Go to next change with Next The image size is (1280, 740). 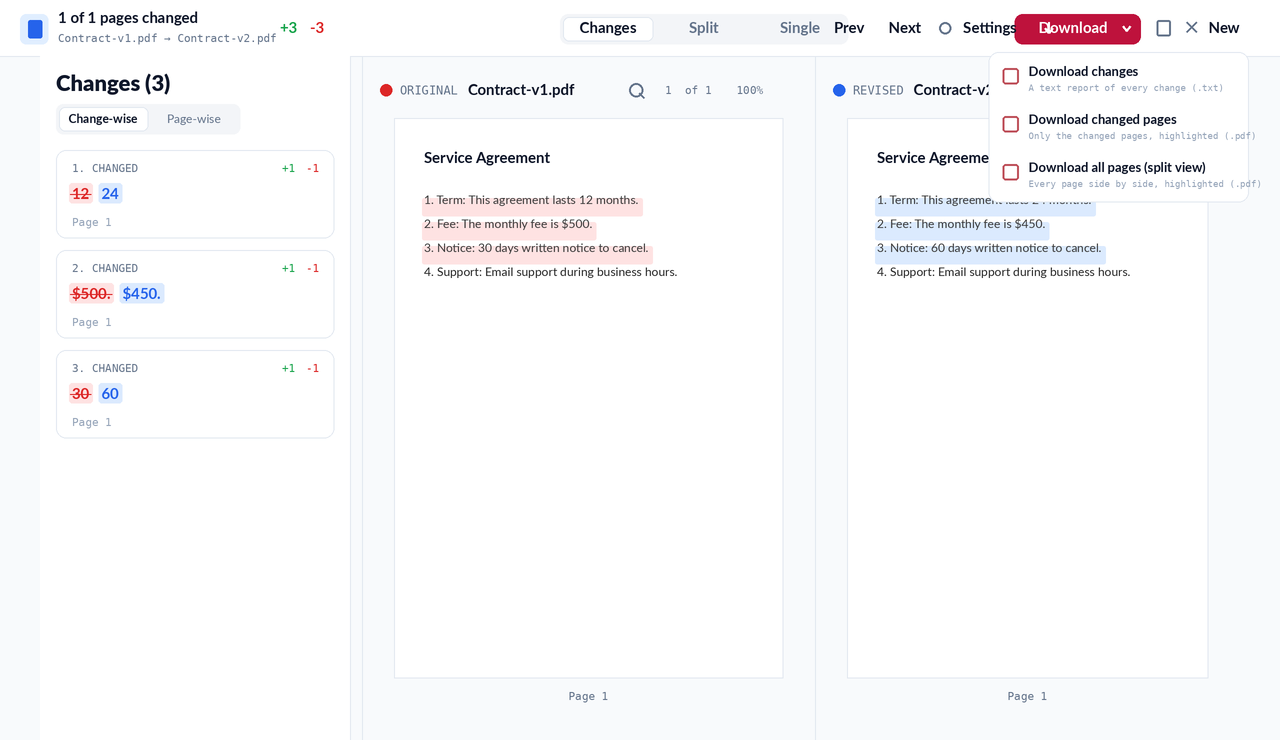pyautogui.click(x=905, y=28)
